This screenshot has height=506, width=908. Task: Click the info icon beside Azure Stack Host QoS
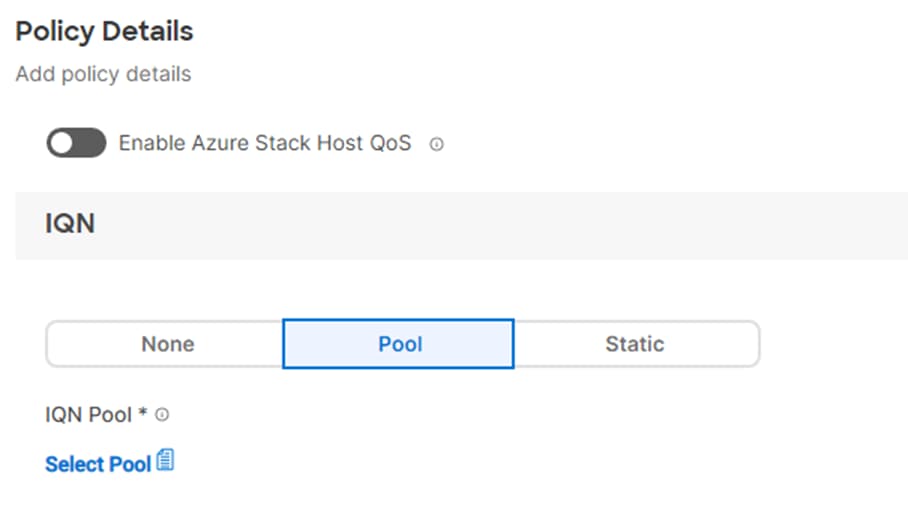click(437, 144)
